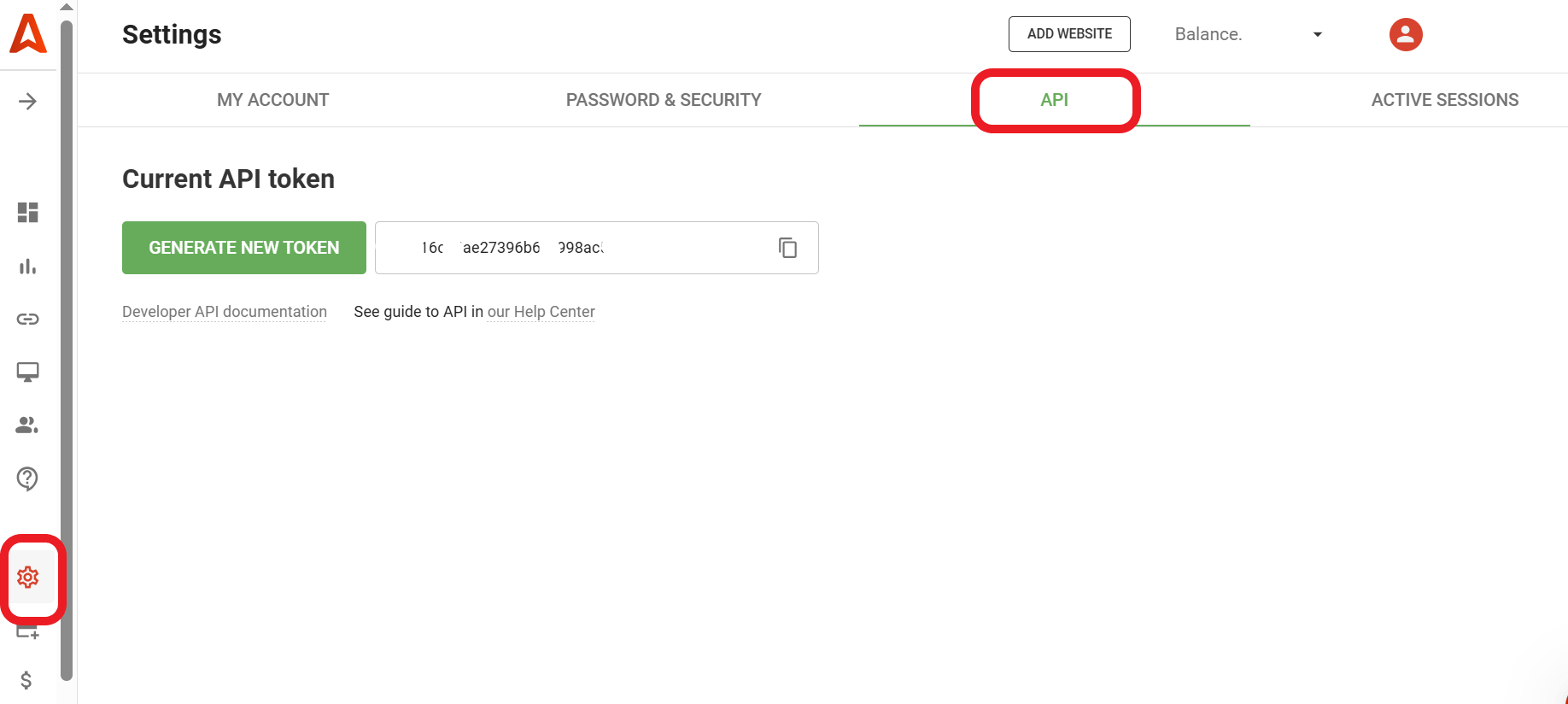This screenshot has height=704, width=1568.
Task: Open the Developer API documentation link
Action: 225,312
